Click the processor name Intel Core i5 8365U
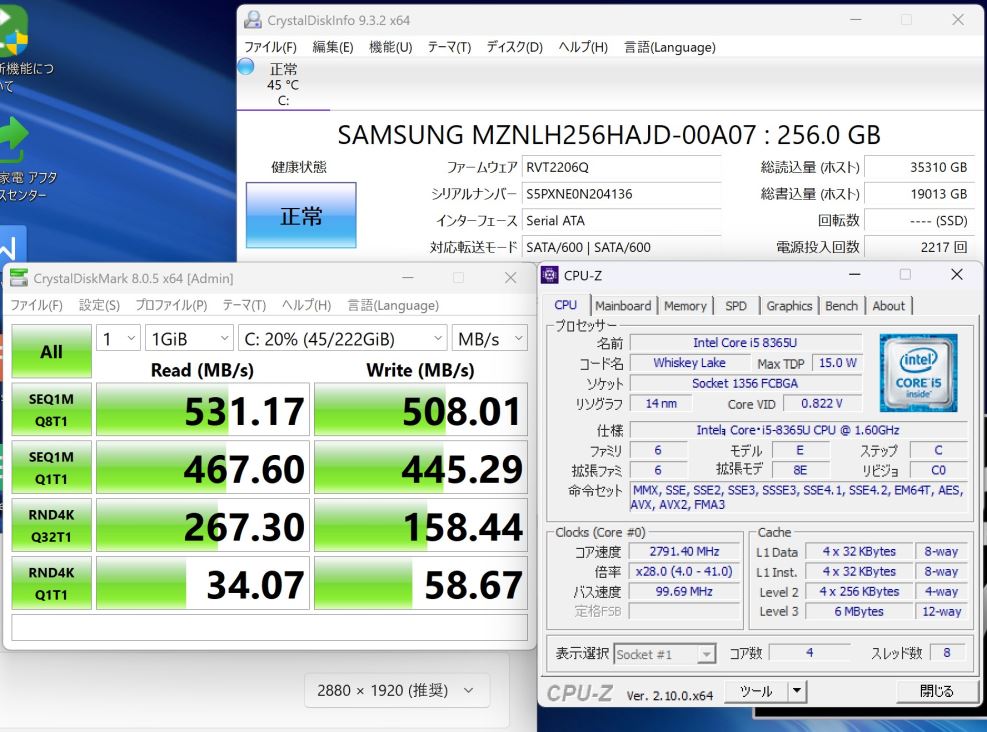 (x=745, y=343)
